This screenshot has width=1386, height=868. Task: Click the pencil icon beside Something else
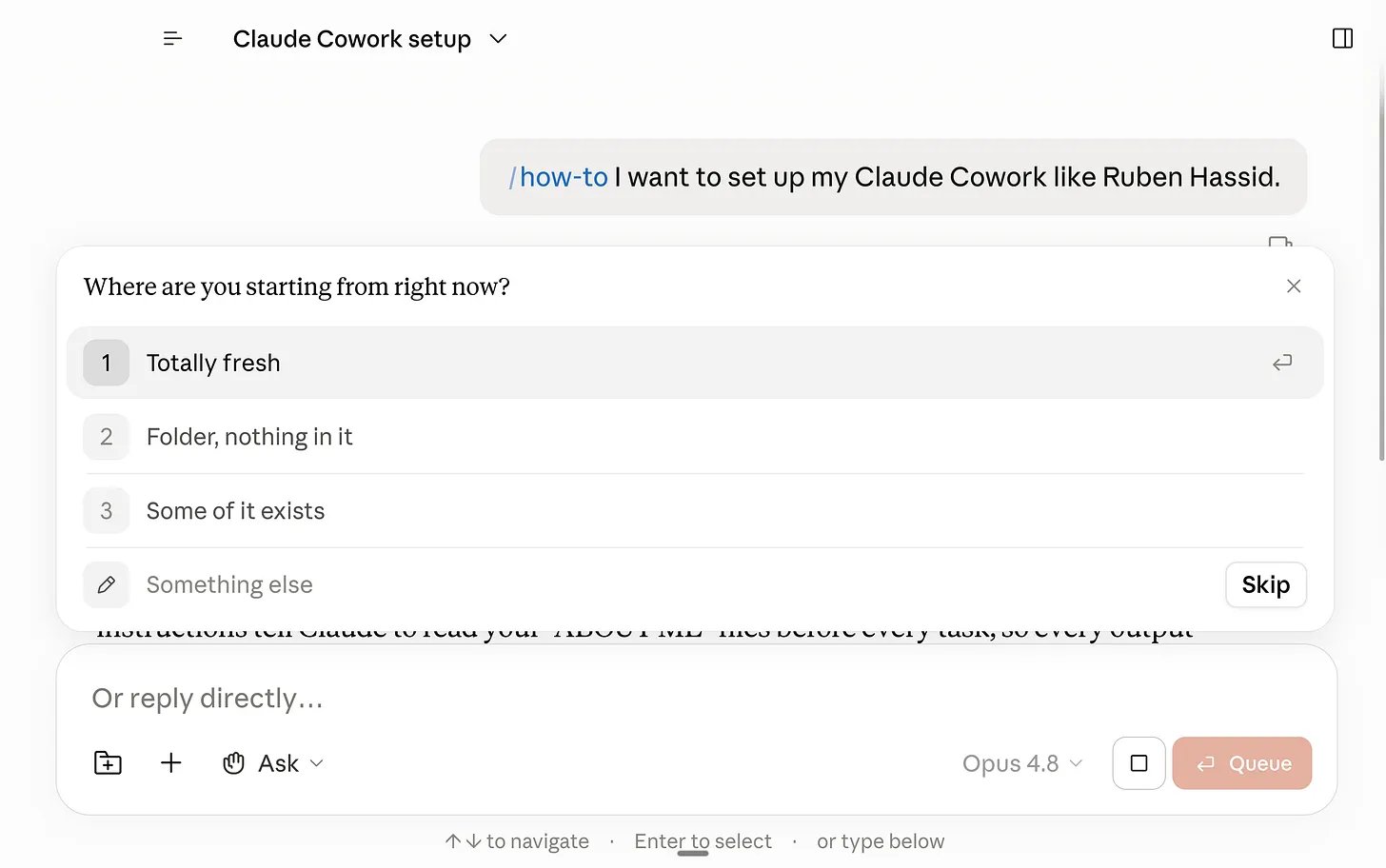pyautogui.click(x=107, y=585)
